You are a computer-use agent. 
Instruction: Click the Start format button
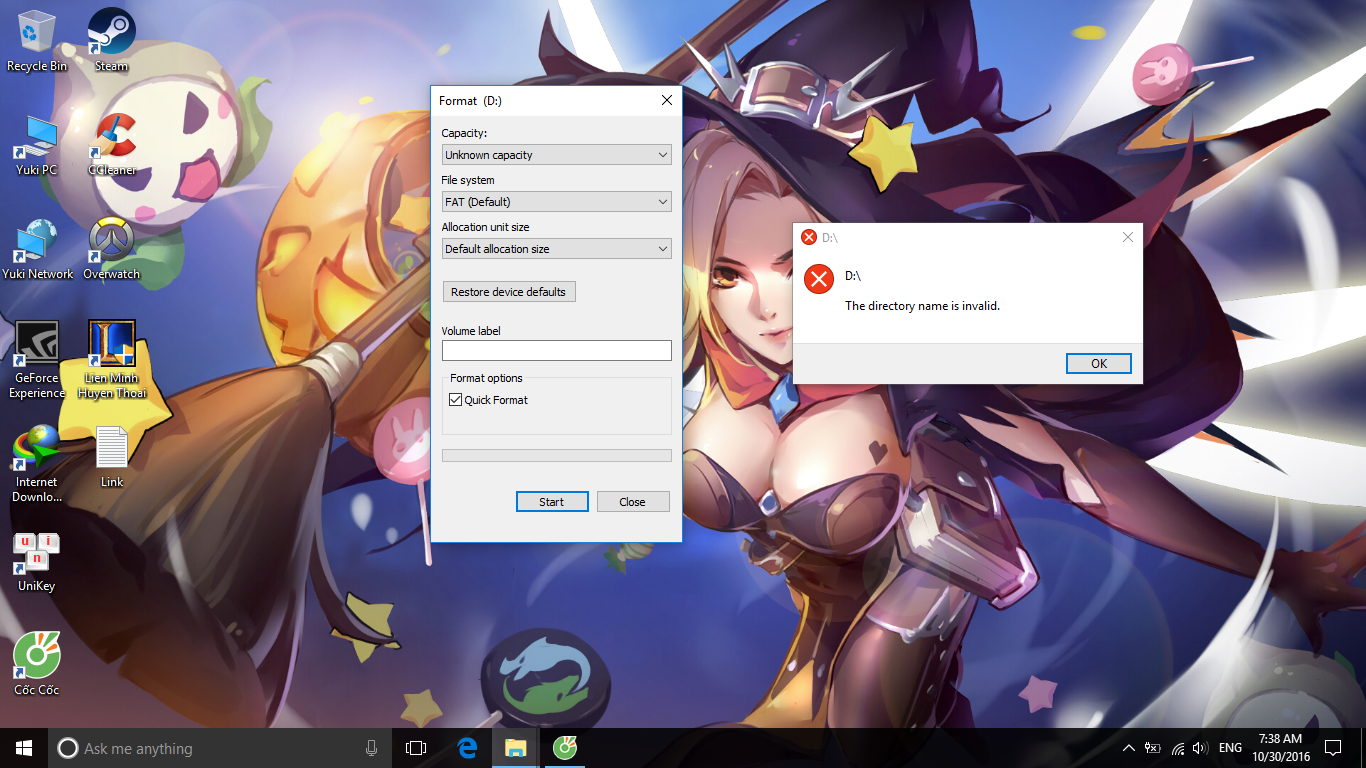coord(552,502)
